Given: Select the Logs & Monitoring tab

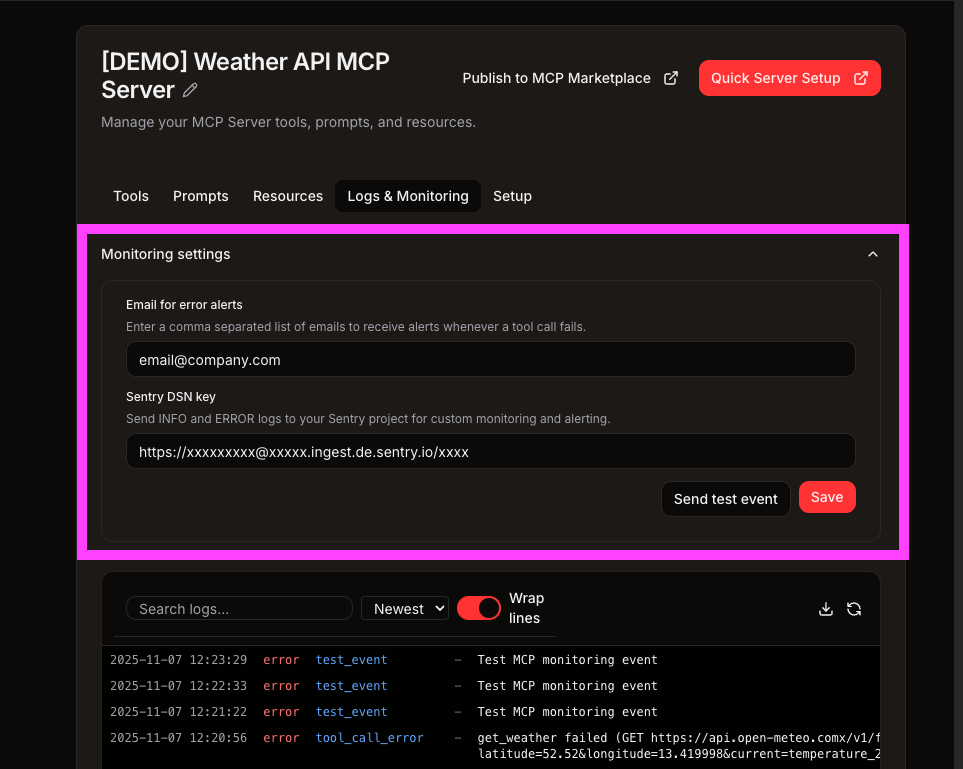Looking at the screenshot, I should 407,196.
